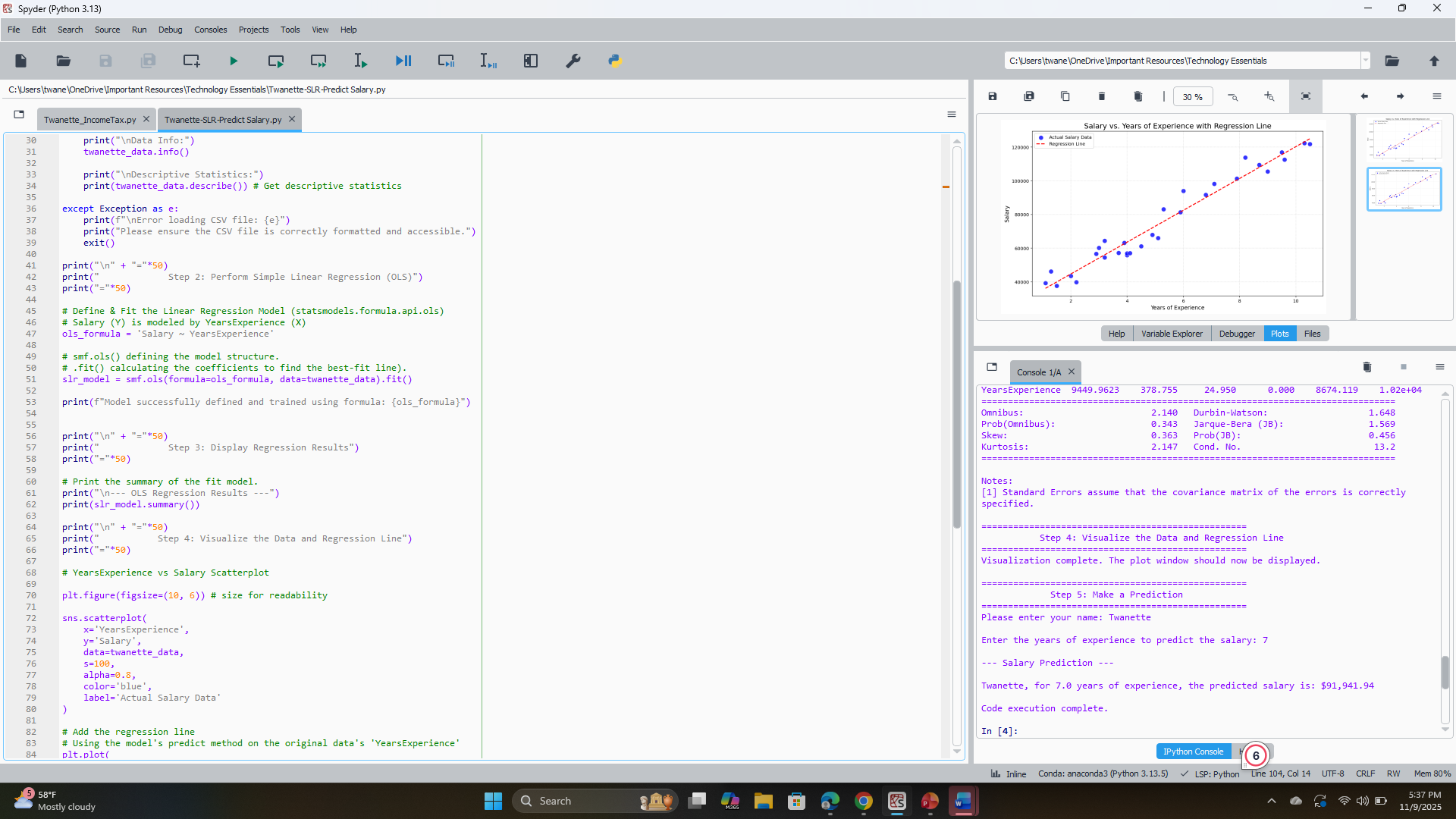Remove all console variables trash icon
Screen dimensions: 1456x819
pos(1367,367)
